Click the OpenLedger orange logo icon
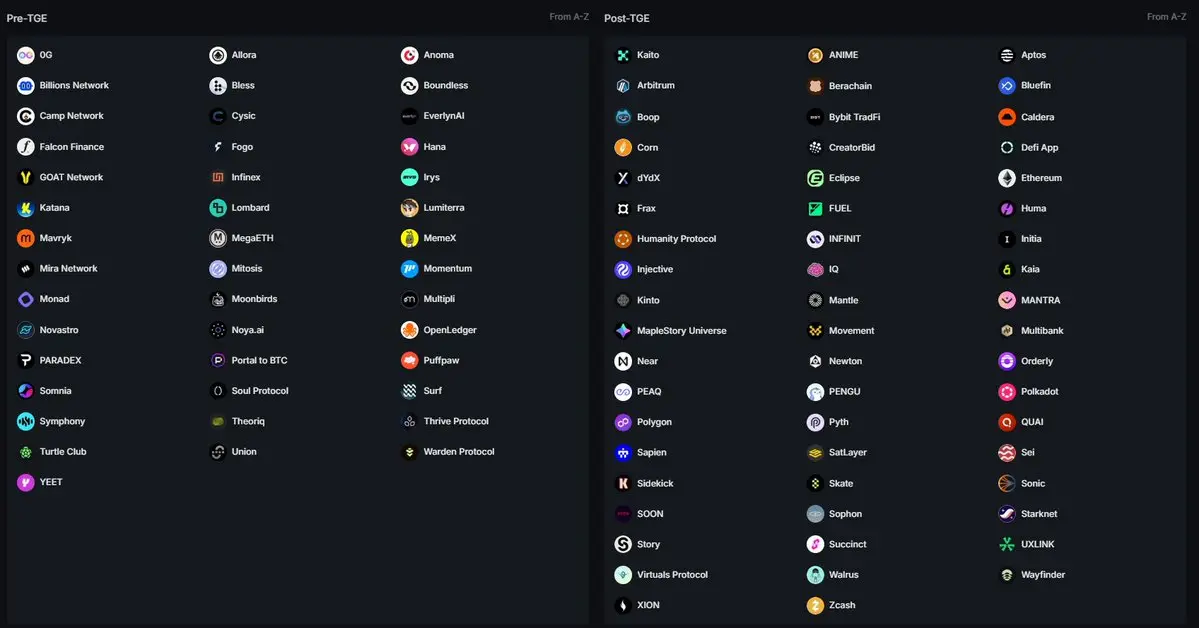This screenshot has height=628, width=1199. tap(410, 330)
